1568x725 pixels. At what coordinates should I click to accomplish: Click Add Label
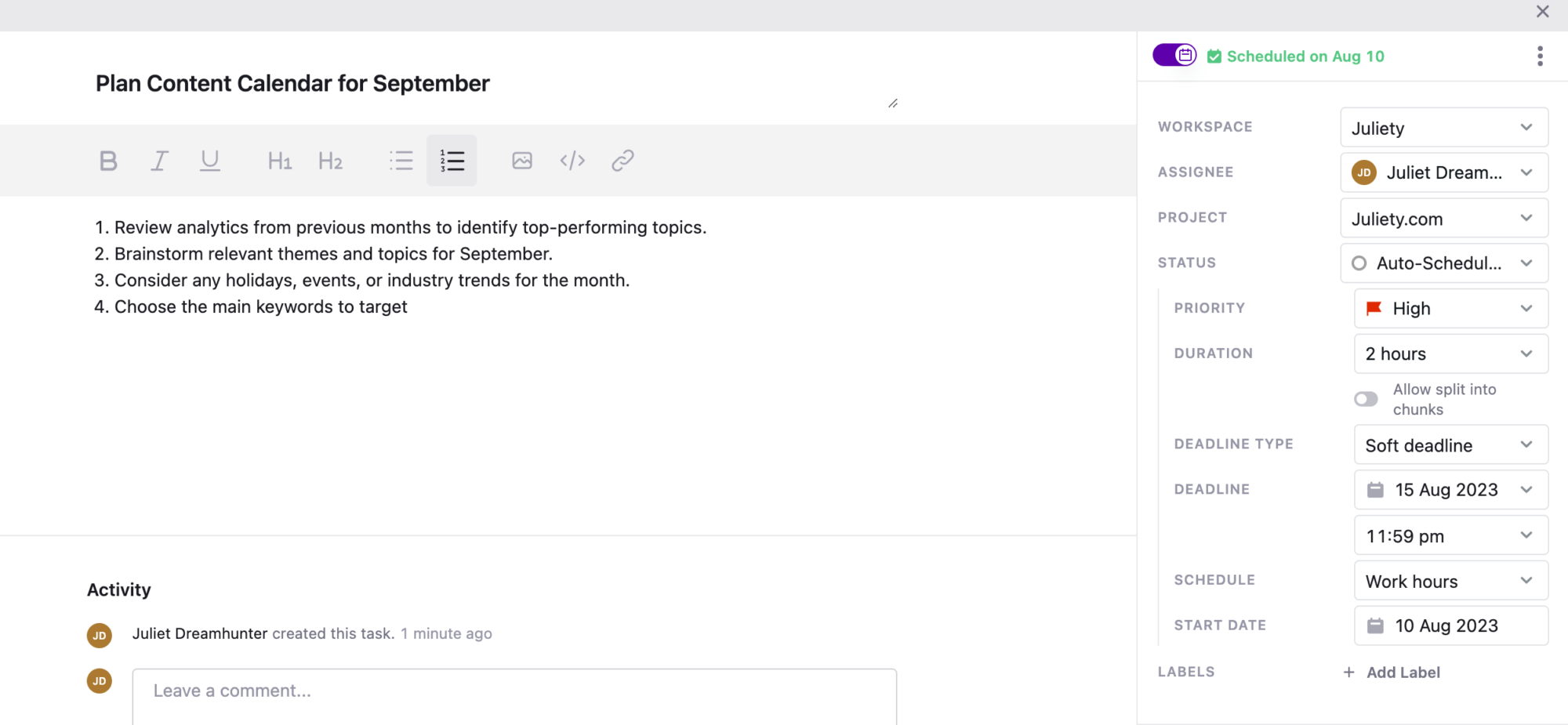pos(1402,672)
